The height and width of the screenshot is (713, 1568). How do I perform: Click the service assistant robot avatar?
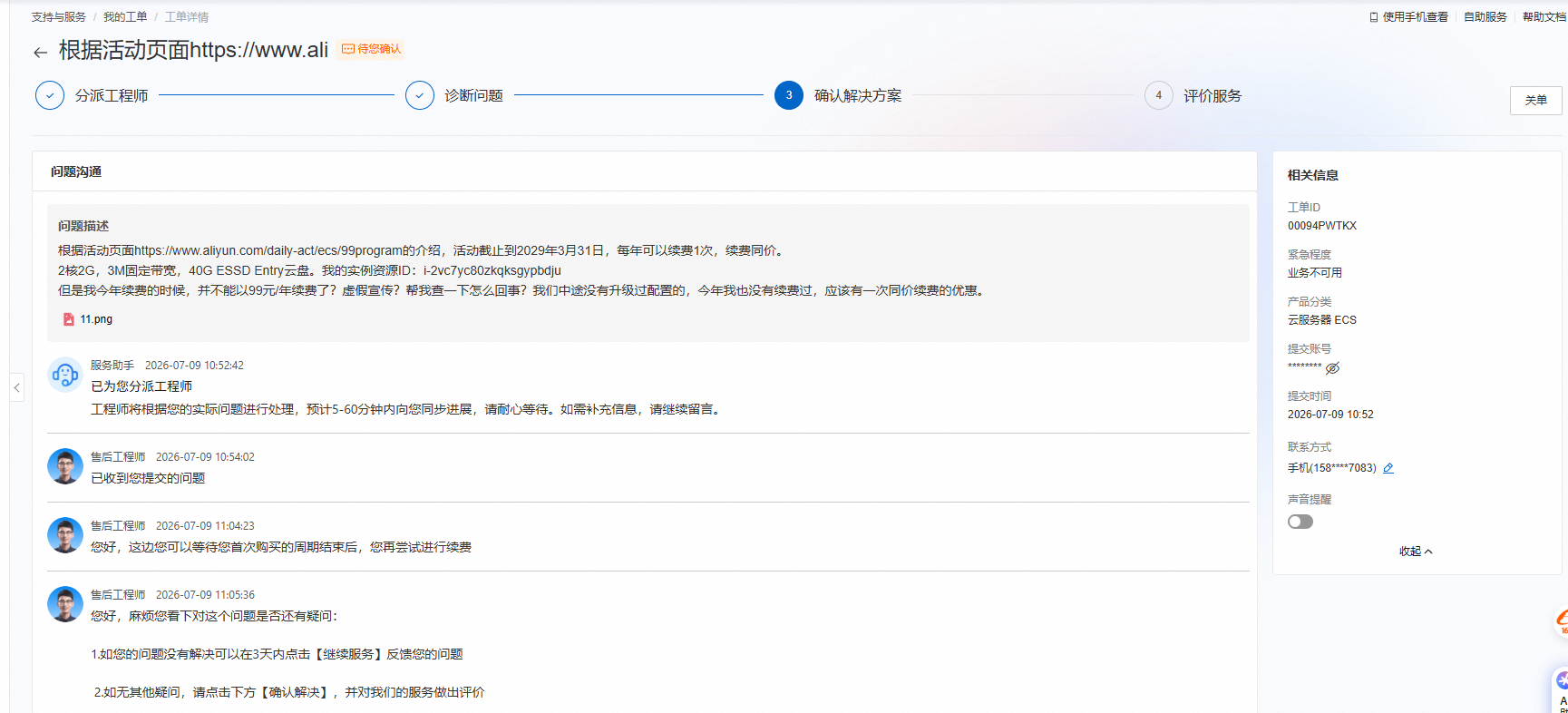(x=65, y=374)
